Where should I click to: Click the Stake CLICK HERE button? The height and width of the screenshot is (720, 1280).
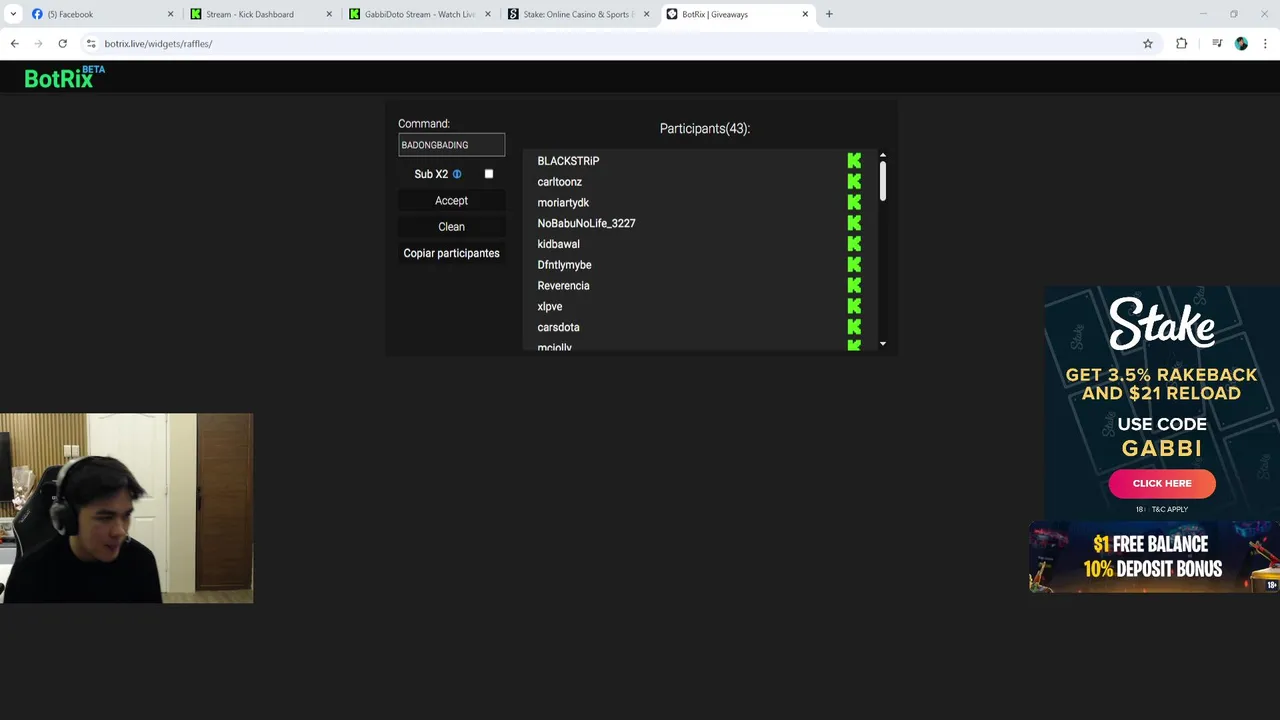tap(1162, 483)
